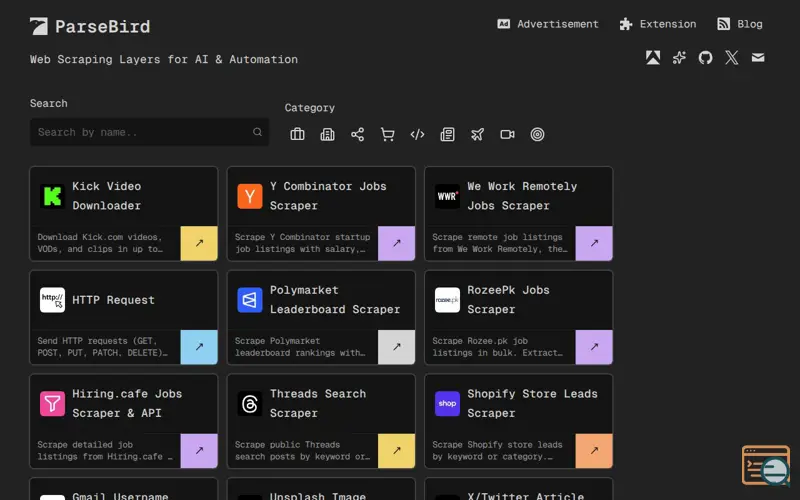Viewport: 800px width, 500px height.
Task: Open Y Combinator Jobs Scraper arrow button
Action: click(x=396, y=243)
